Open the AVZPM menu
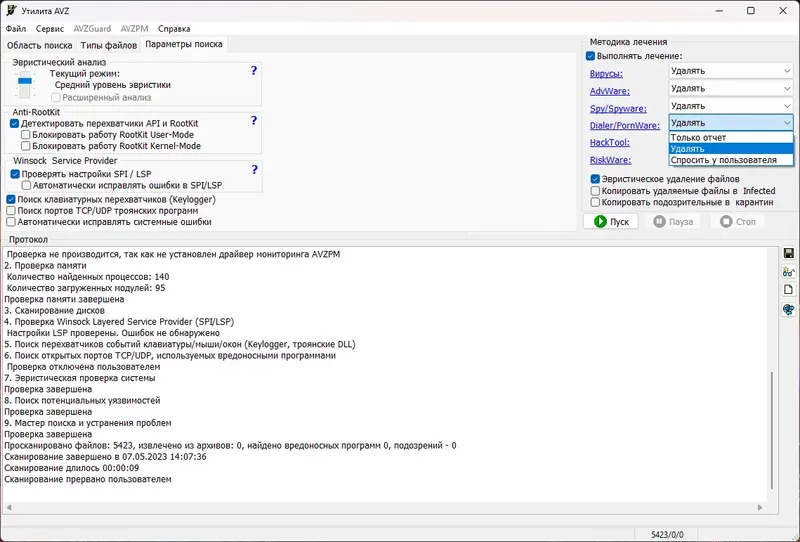This screenshot has width=800, height=542. [134, 29]
